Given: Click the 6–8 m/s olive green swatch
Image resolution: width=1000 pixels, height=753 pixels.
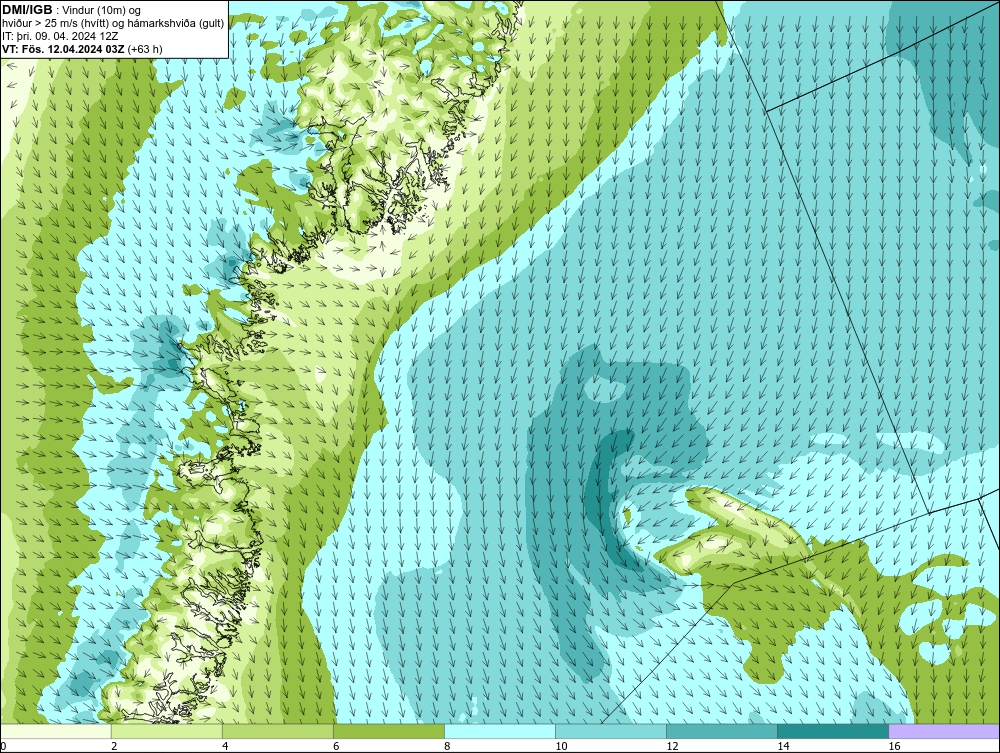Looking at the screenshot, I should pos(389,731).
